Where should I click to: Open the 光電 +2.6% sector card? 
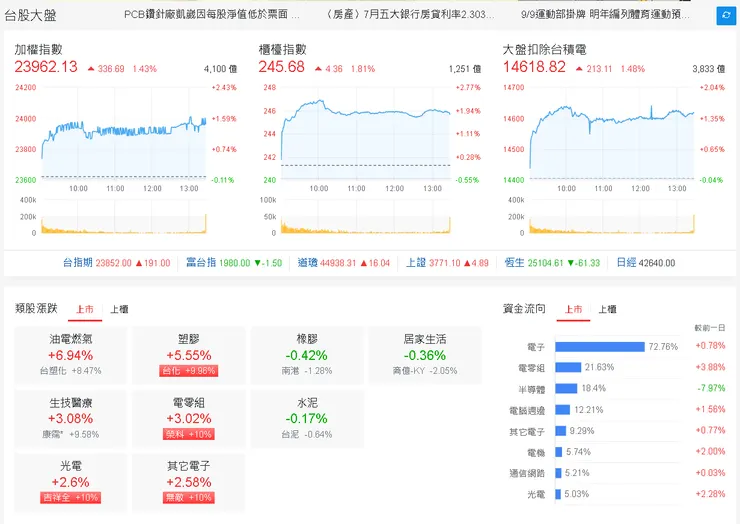[71, 482]
